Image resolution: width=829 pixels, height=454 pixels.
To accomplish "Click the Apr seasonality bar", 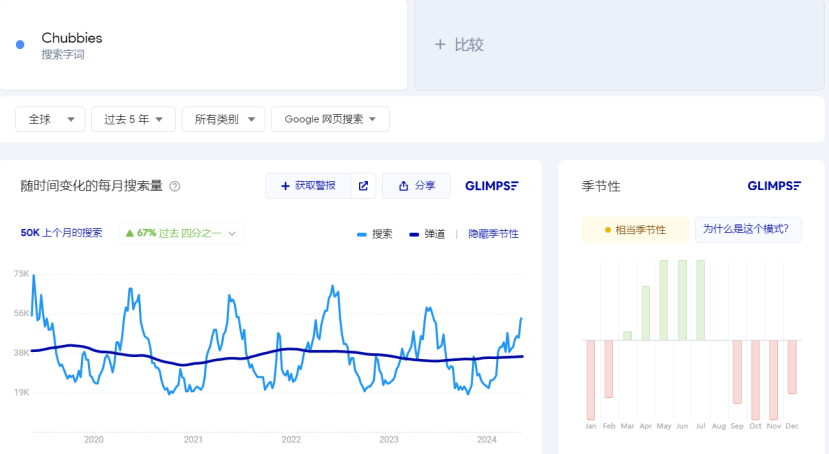I will [x=646, y=313].
